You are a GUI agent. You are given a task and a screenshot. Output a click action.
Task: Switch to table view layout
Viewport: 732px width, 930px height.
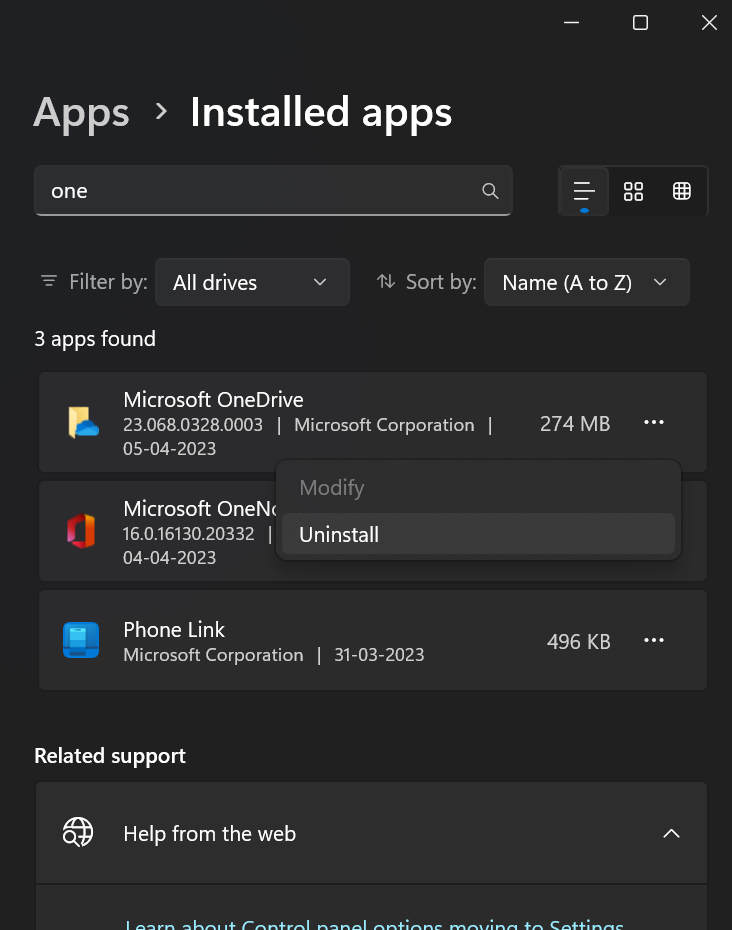682,191
